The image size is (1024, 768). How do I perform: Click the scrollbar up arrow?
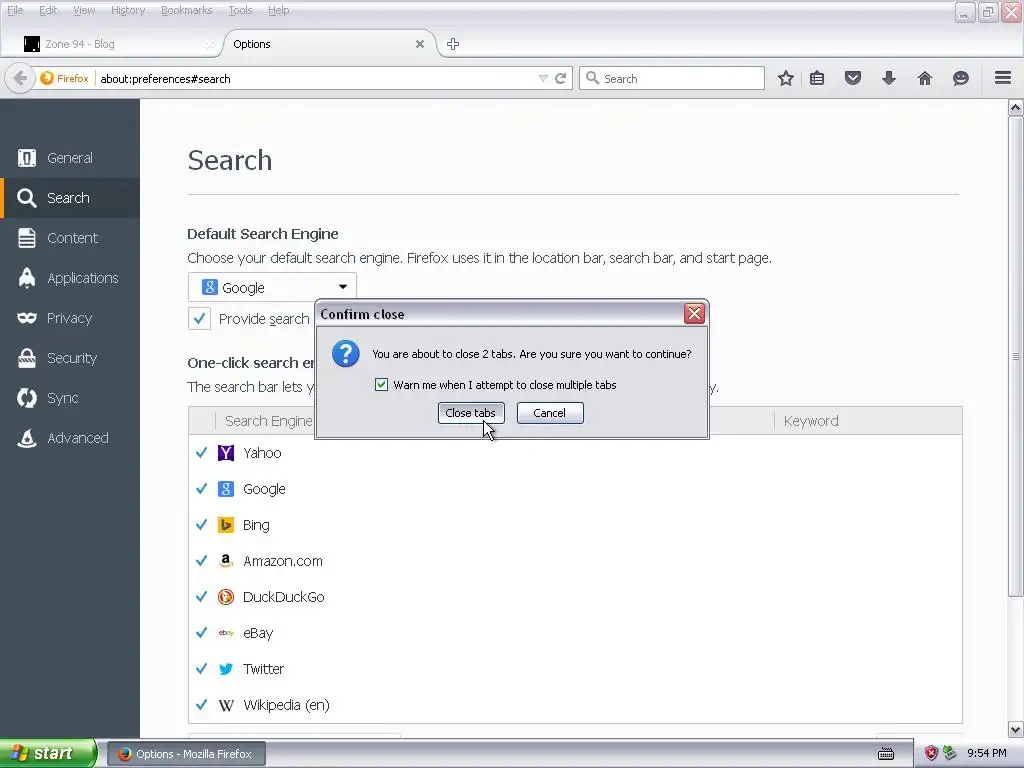coord(1016,108)
